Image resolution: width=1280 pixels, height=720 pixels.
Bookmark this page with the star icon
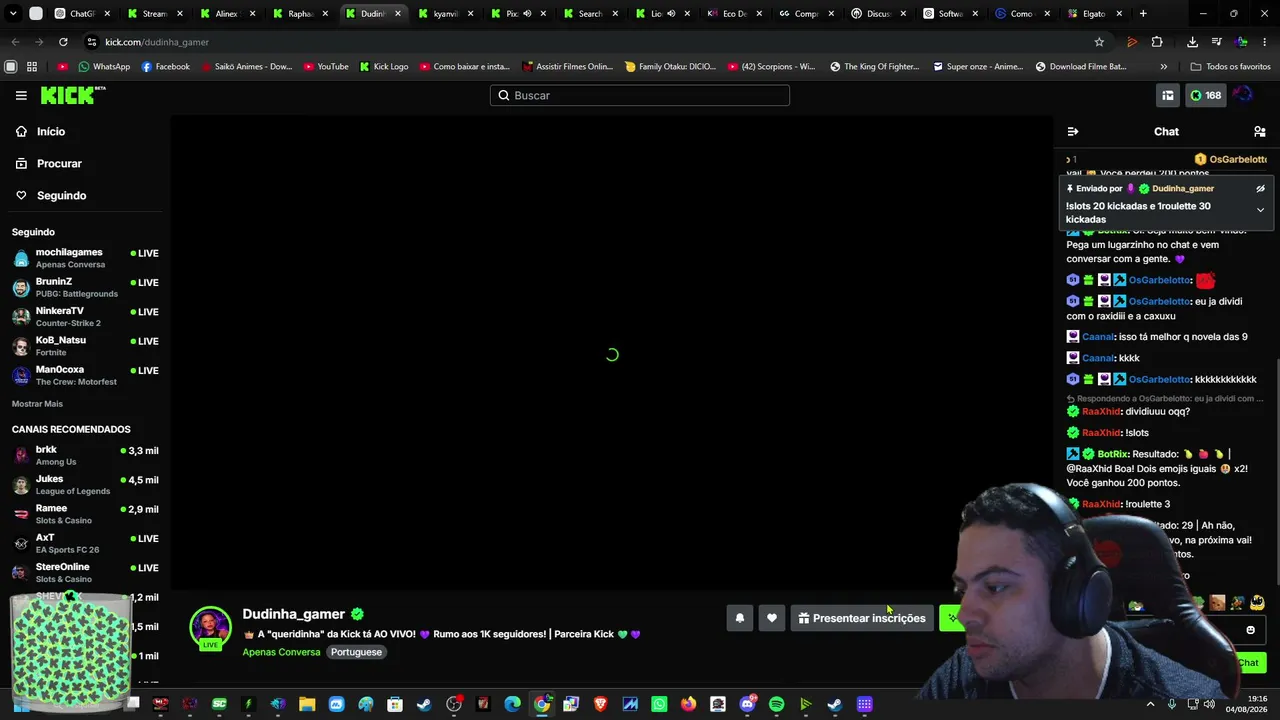pos(1099,42)
